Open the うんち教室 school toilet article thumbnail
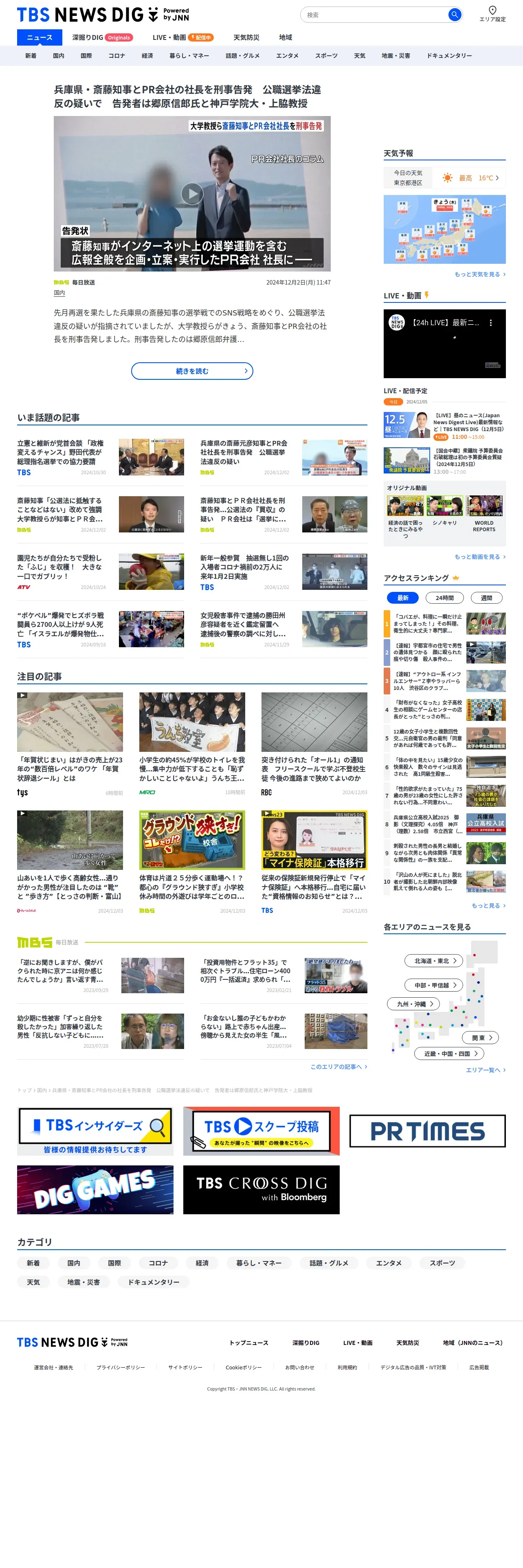Viewport: 523px width, 1568px height. pos(192,721)
